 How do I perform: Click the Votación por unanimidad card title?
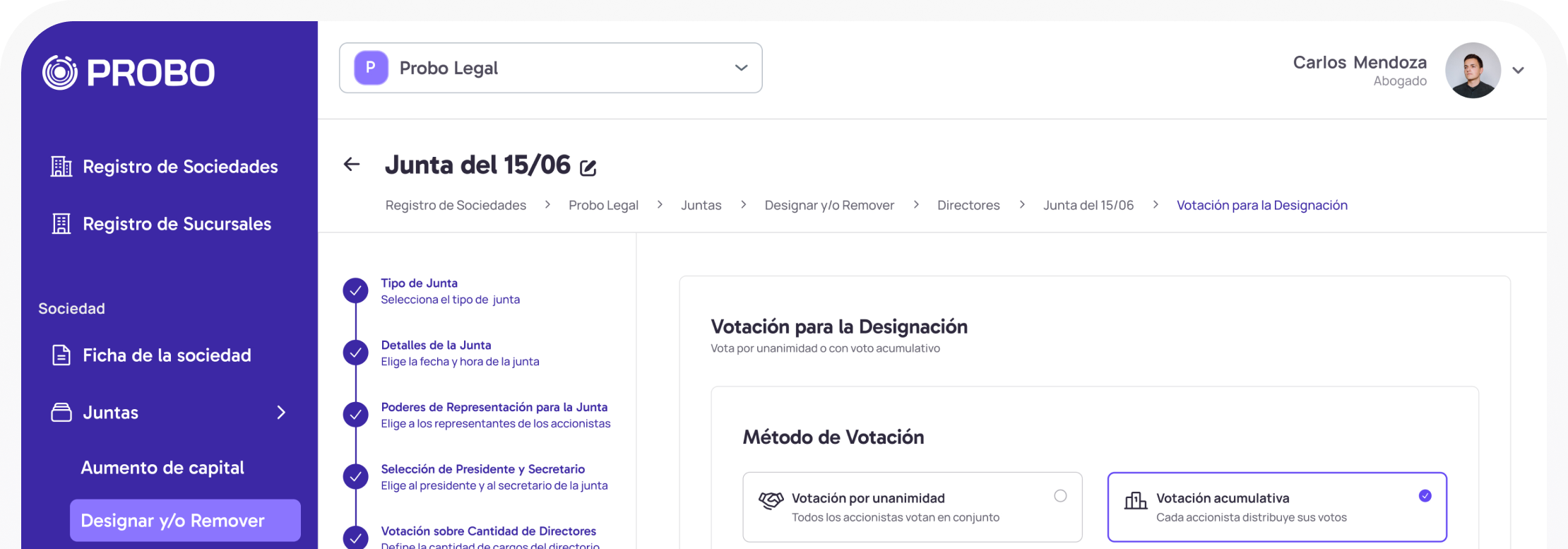click(868, 498)
